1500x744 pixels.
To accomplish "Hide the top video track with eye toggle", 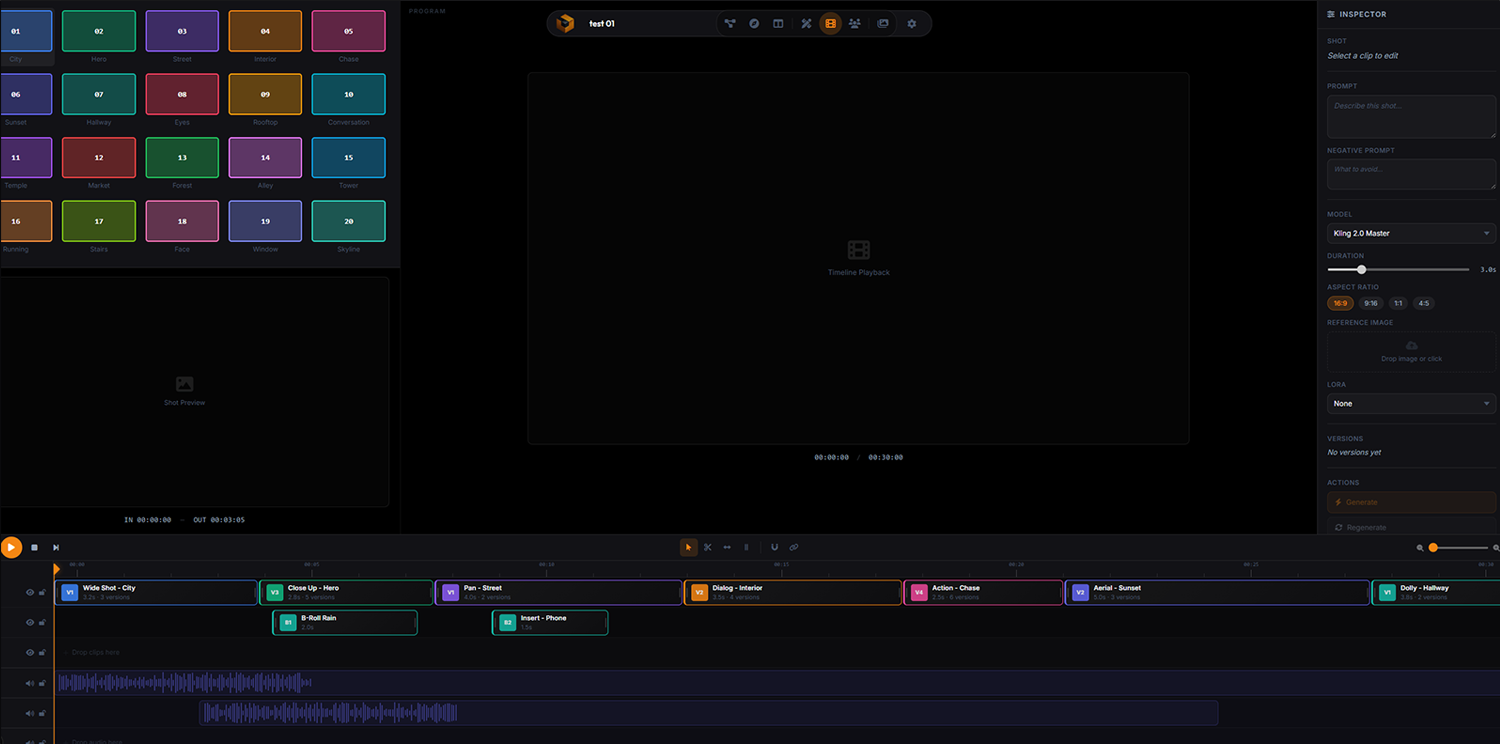I will (x=30, y=592).
